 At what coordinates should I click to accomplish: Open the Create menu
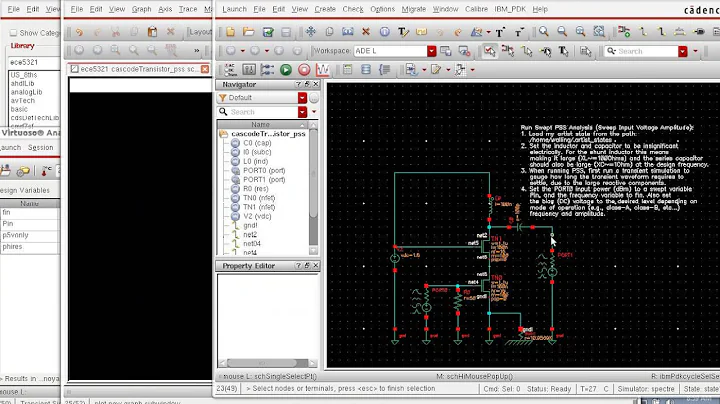pos(325,9)
